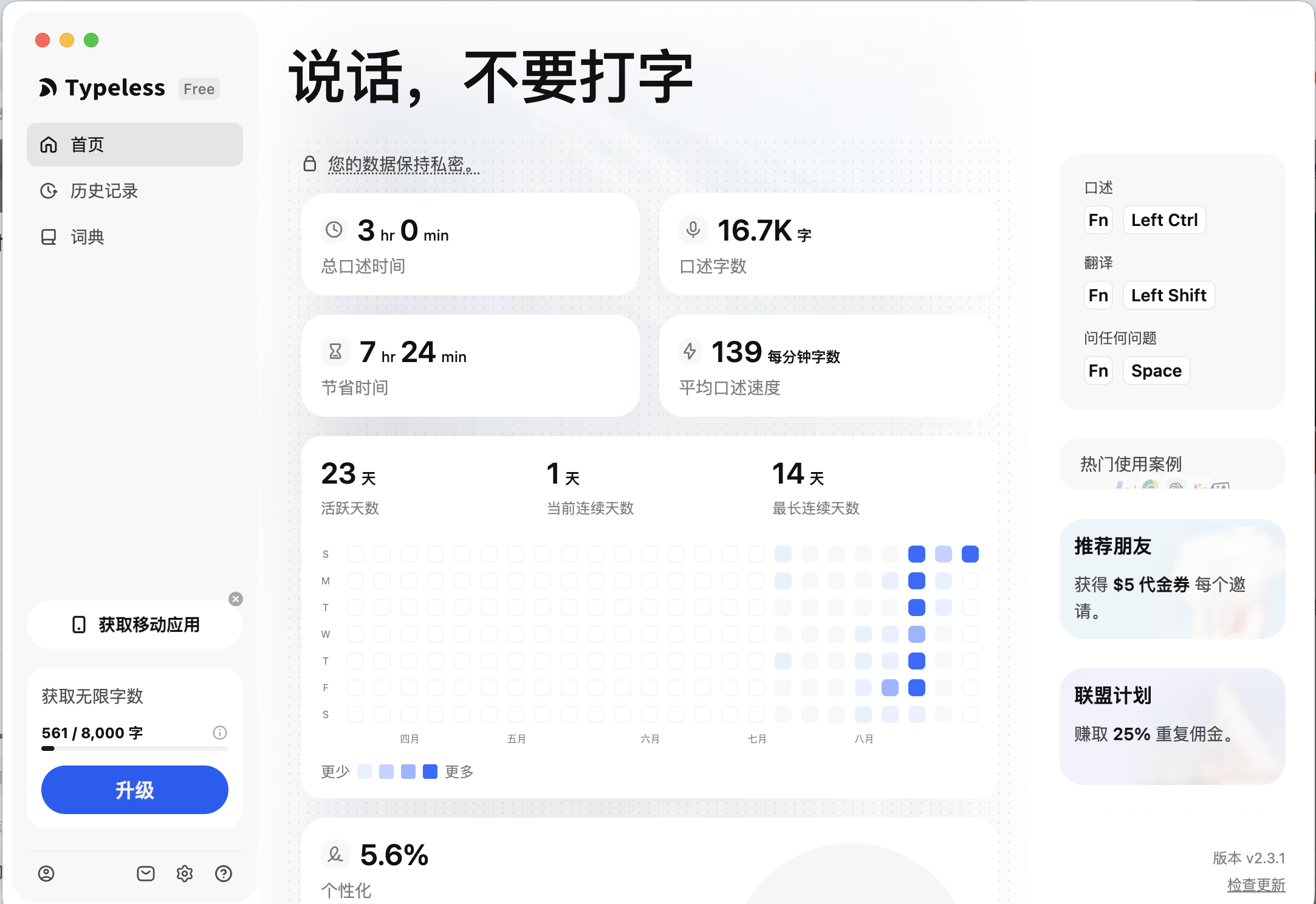
Task: Click the 获取无限字数 heading
Action: click(92, 696)
